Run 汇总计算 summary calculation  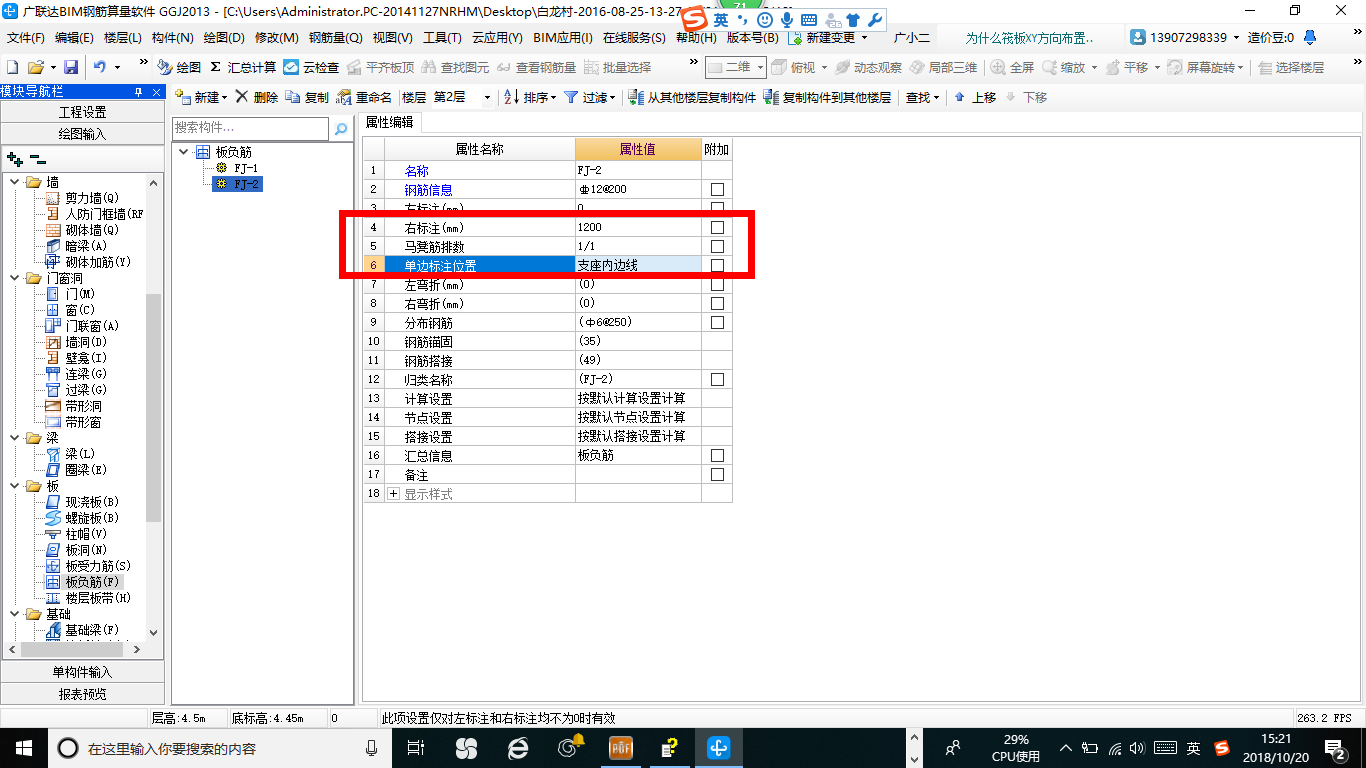tap(243, 67)
